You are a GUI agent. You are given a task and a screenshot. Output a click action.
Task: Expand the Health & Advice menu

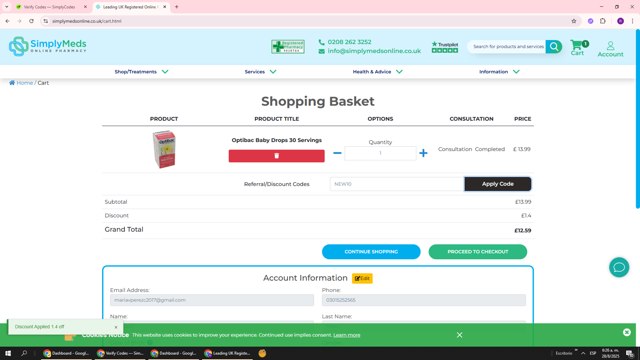378,72
